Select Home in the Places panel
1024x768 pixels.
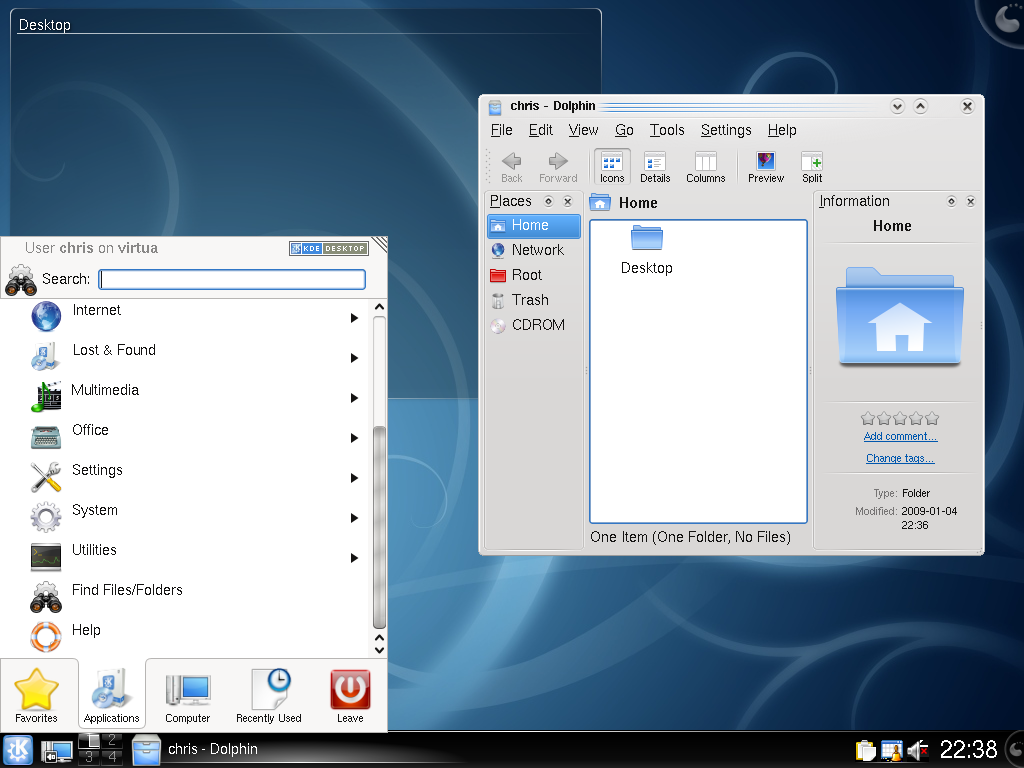534,225
